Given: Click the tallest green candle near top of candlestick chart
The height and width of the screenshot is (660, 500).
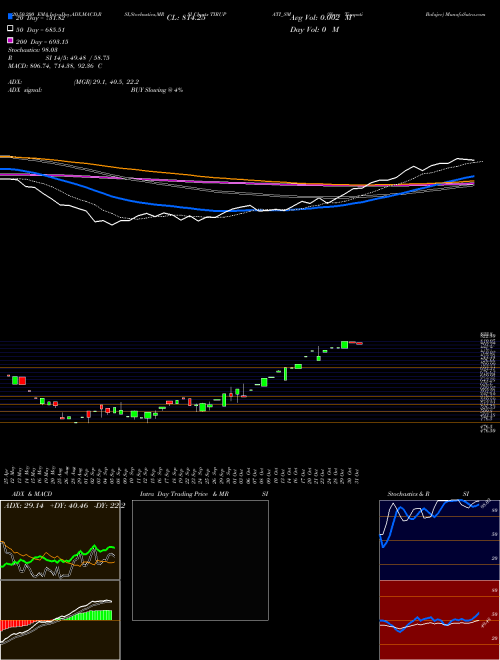Looking at the screenshot, I should point(344,345).
